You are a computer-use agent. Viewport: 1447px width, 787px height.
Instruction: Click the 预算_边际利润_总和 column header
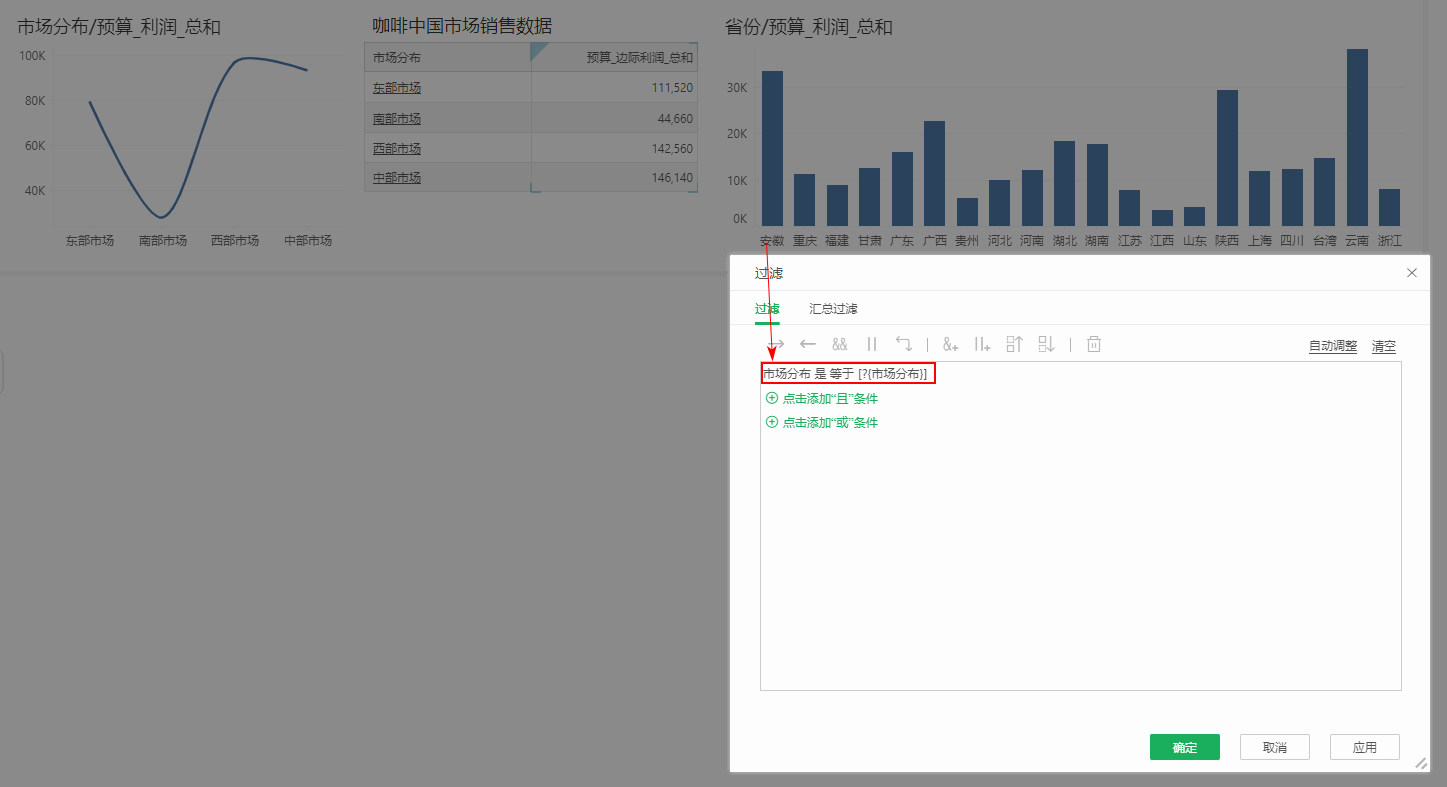pos(614,57)
